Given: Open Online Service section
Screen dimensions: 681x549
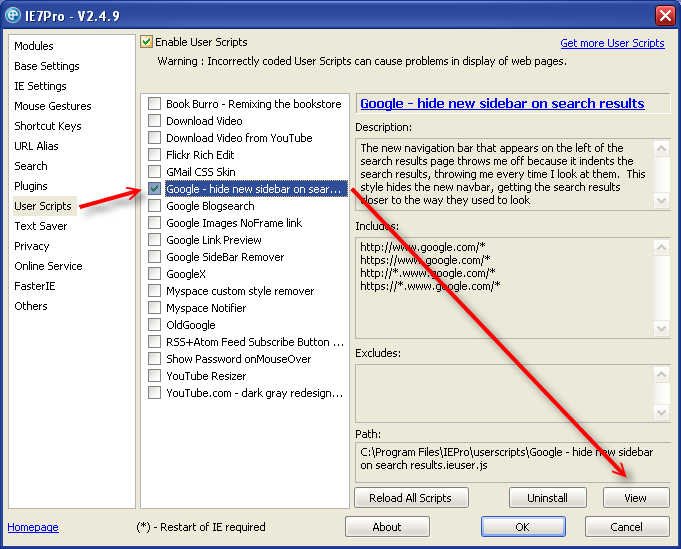Looking at the screenshot, I should (x=48, y=266).
